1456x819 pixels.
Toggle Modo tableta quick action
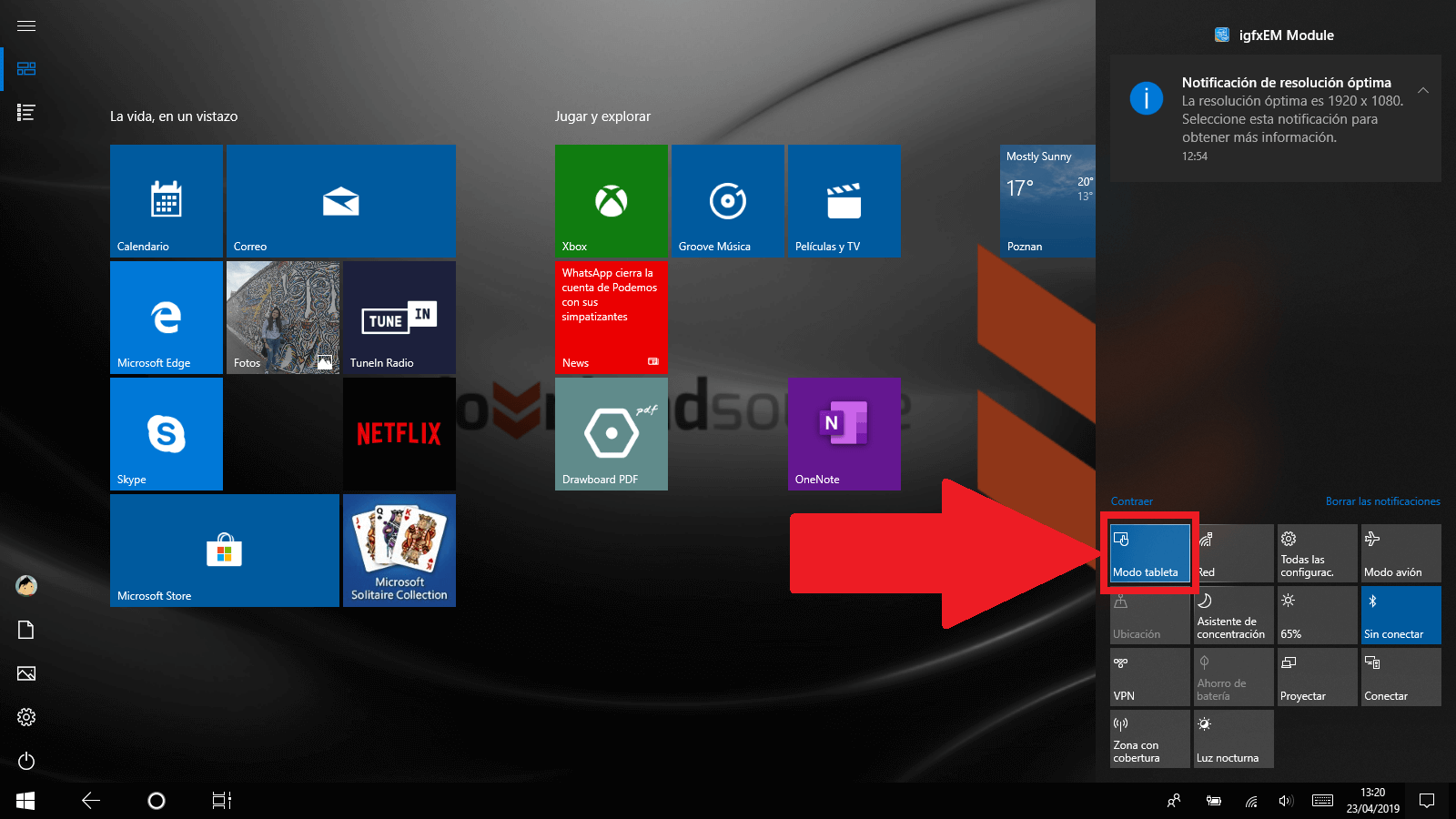coord(1150,553)
